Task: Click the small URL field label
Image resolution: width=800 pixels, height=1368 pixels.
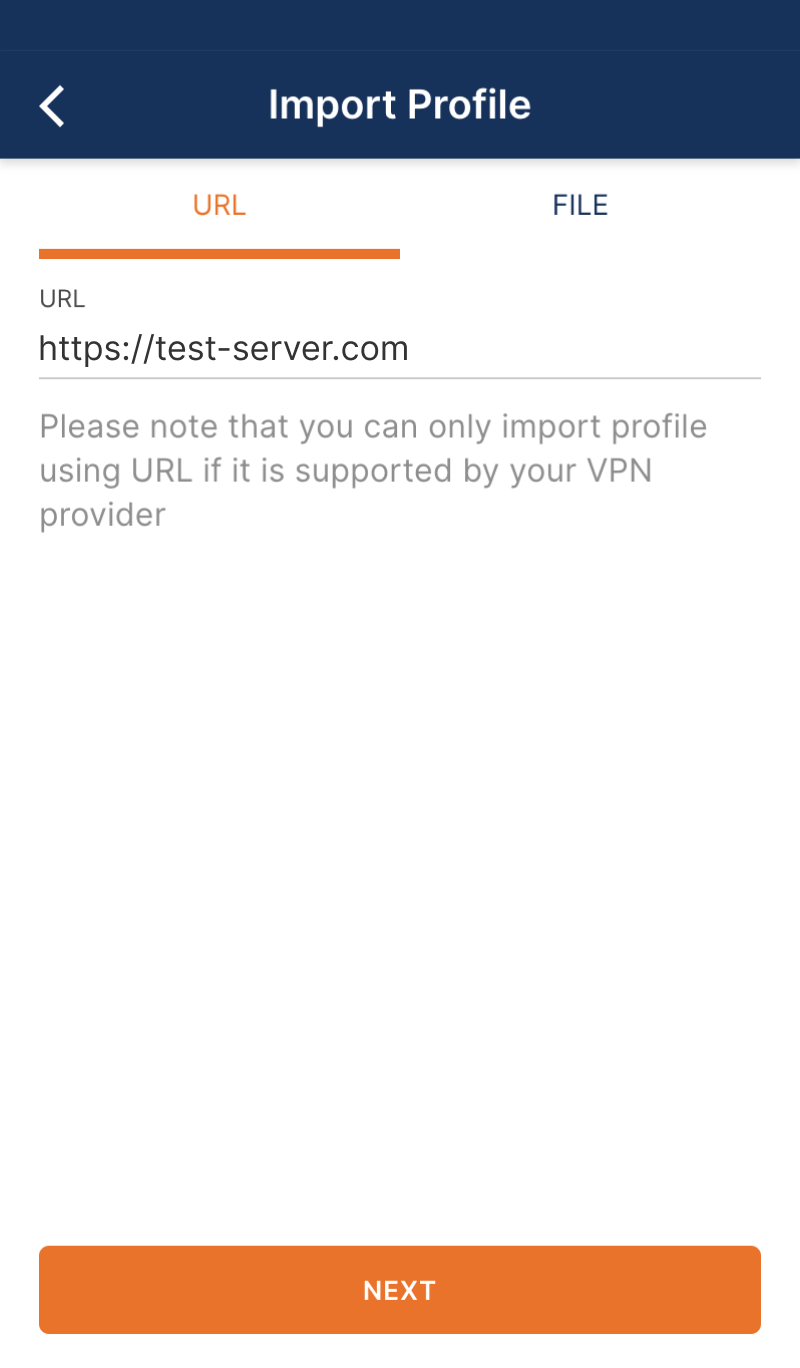Action: 62,299
